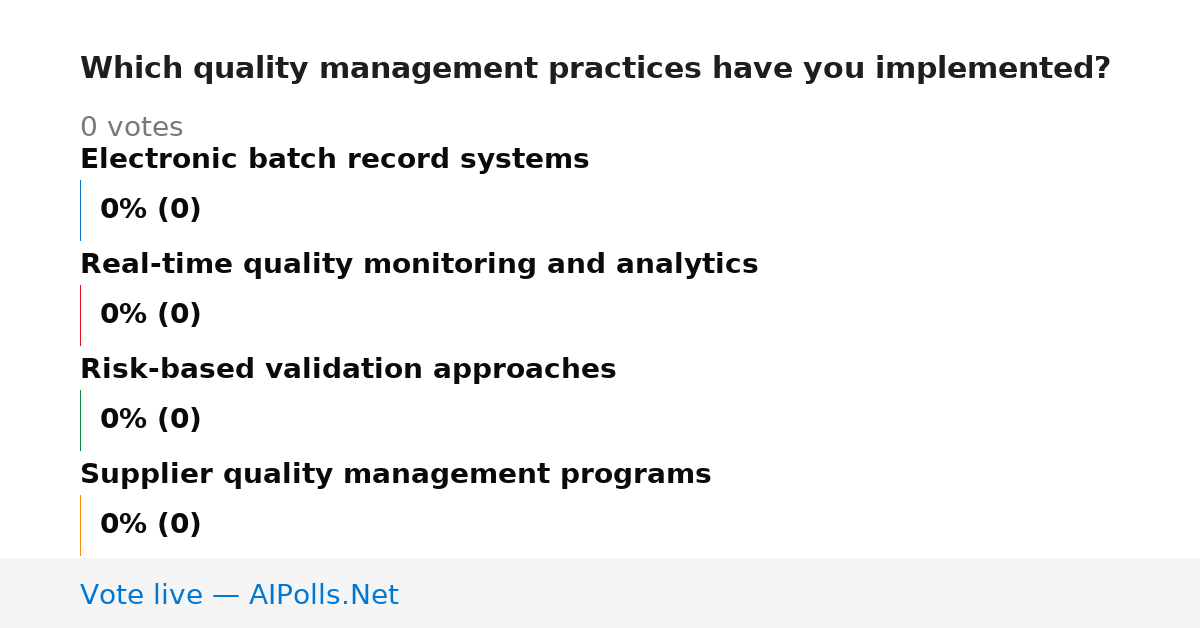
Task: Select Real-time quality monitoring and analytics option
Action: [x=419, y=264]
